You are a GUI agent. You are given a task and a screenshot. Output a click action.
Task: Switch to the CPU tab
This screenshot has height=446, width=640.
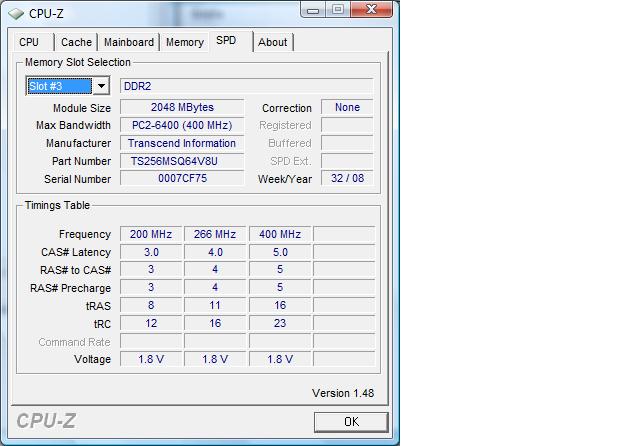tap(29, 42)
